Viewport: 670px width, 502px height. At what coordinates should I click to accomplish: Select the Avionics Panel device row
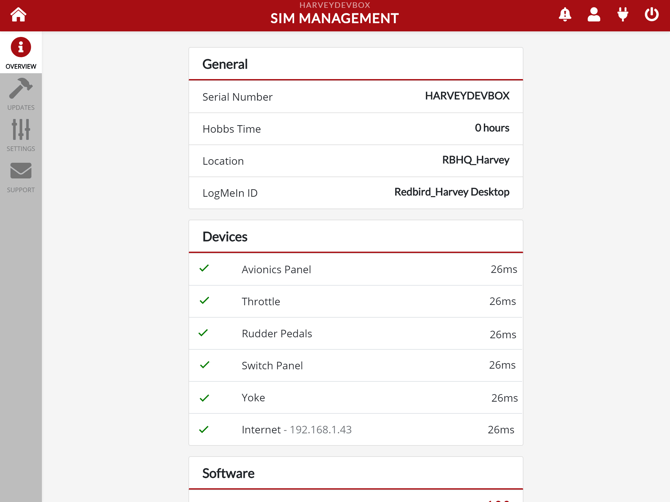[356, 269]
